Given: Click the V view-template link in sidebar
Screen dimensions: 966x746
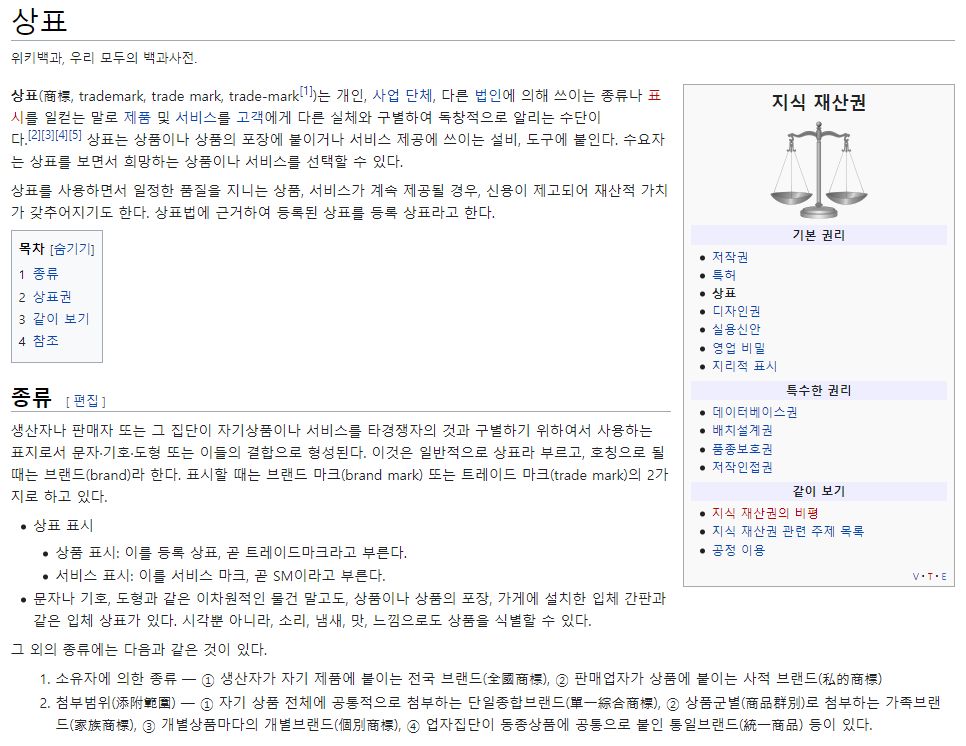Looking at the screenshot, I should coord(915,577).
